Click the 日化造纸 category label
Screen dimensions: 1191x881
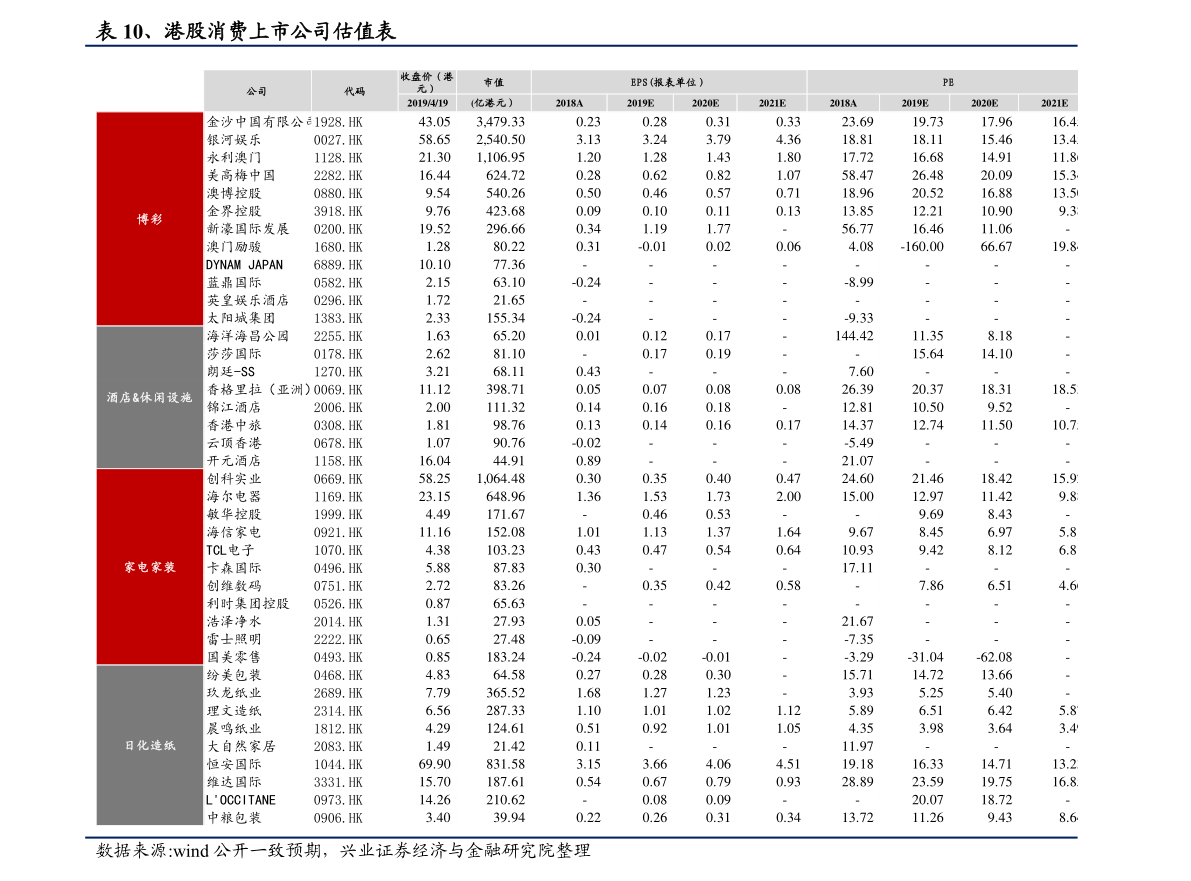(x=149, y=744)
